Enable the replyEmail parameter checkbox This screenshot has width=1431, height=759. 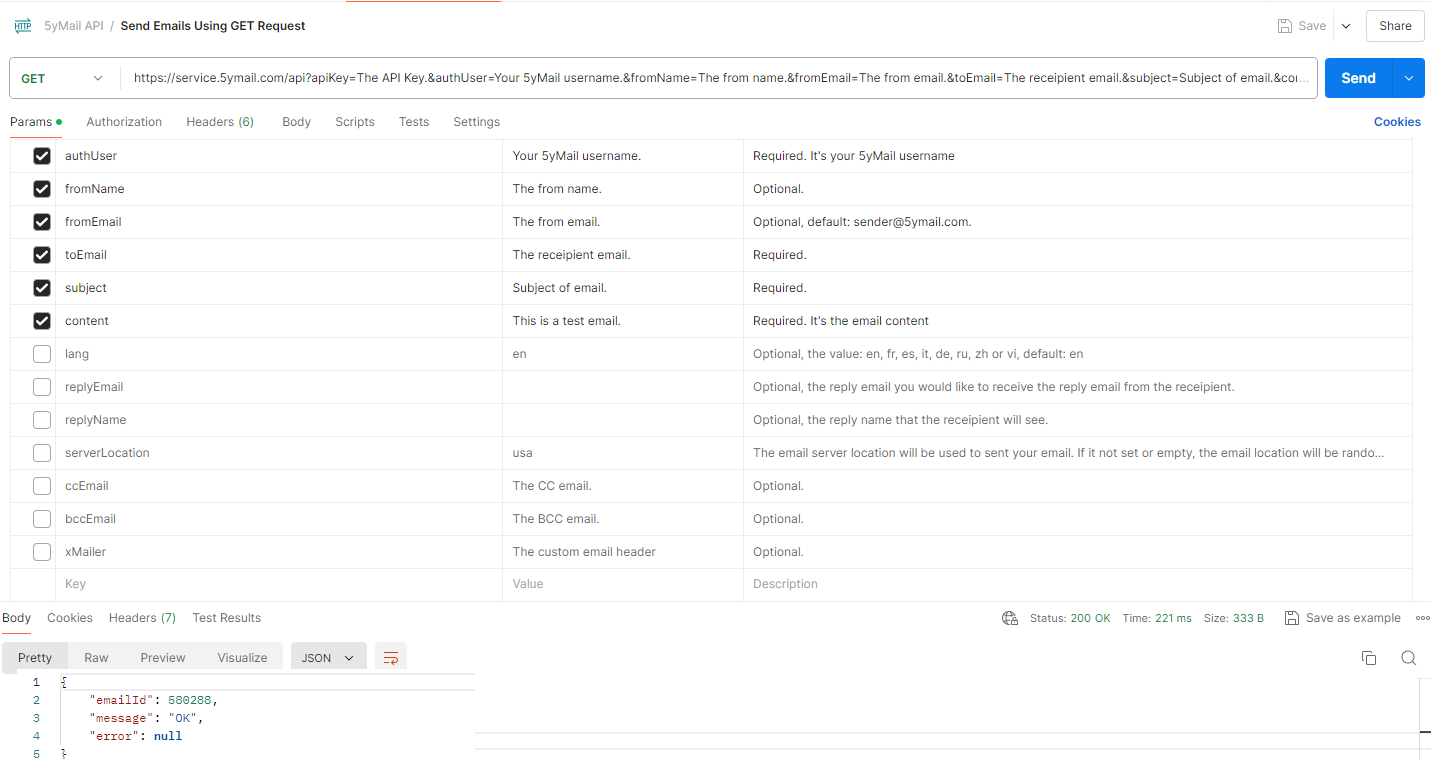(x=42, y=387)
